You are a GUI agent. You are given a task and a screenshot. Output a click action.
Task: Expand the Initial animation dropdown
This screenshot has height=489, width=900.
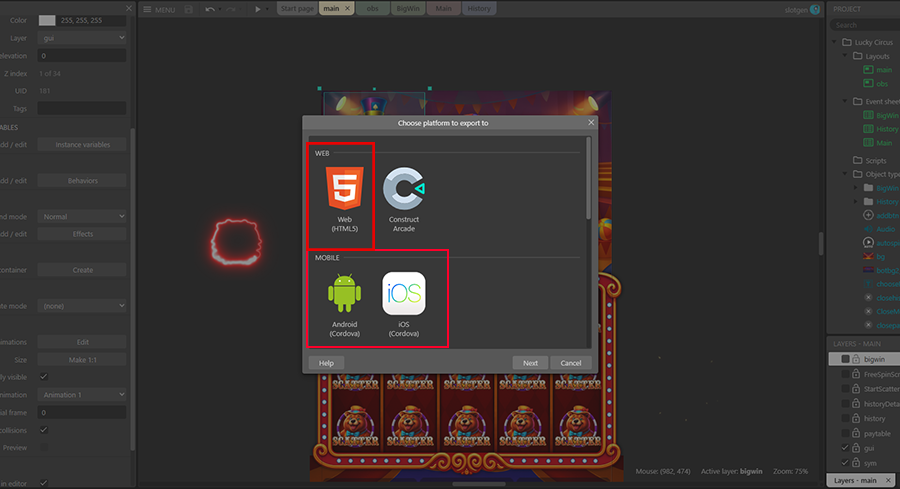tap(82, 394)
